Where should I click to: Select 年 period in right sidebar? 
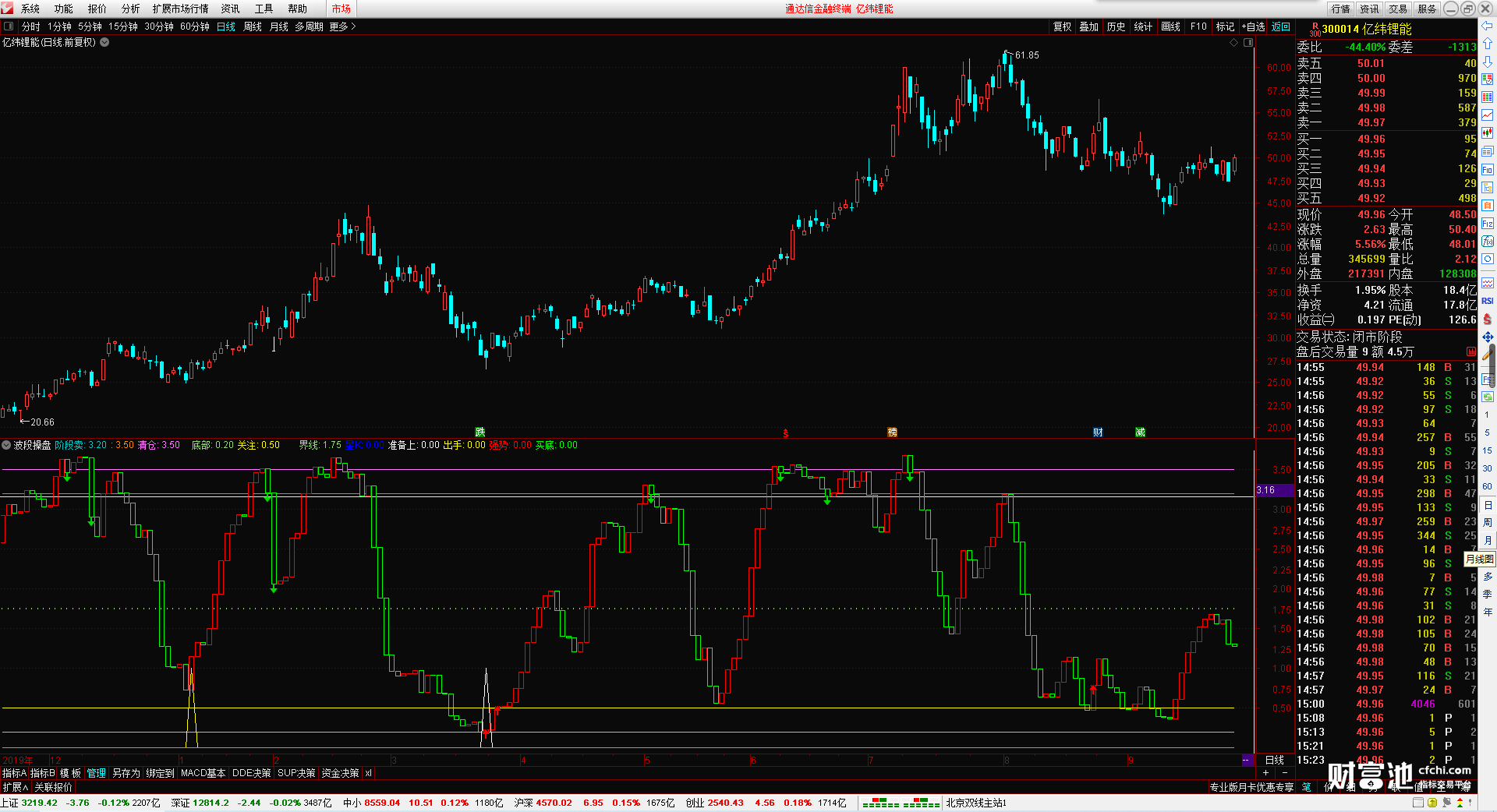[x=1488, y=612]
